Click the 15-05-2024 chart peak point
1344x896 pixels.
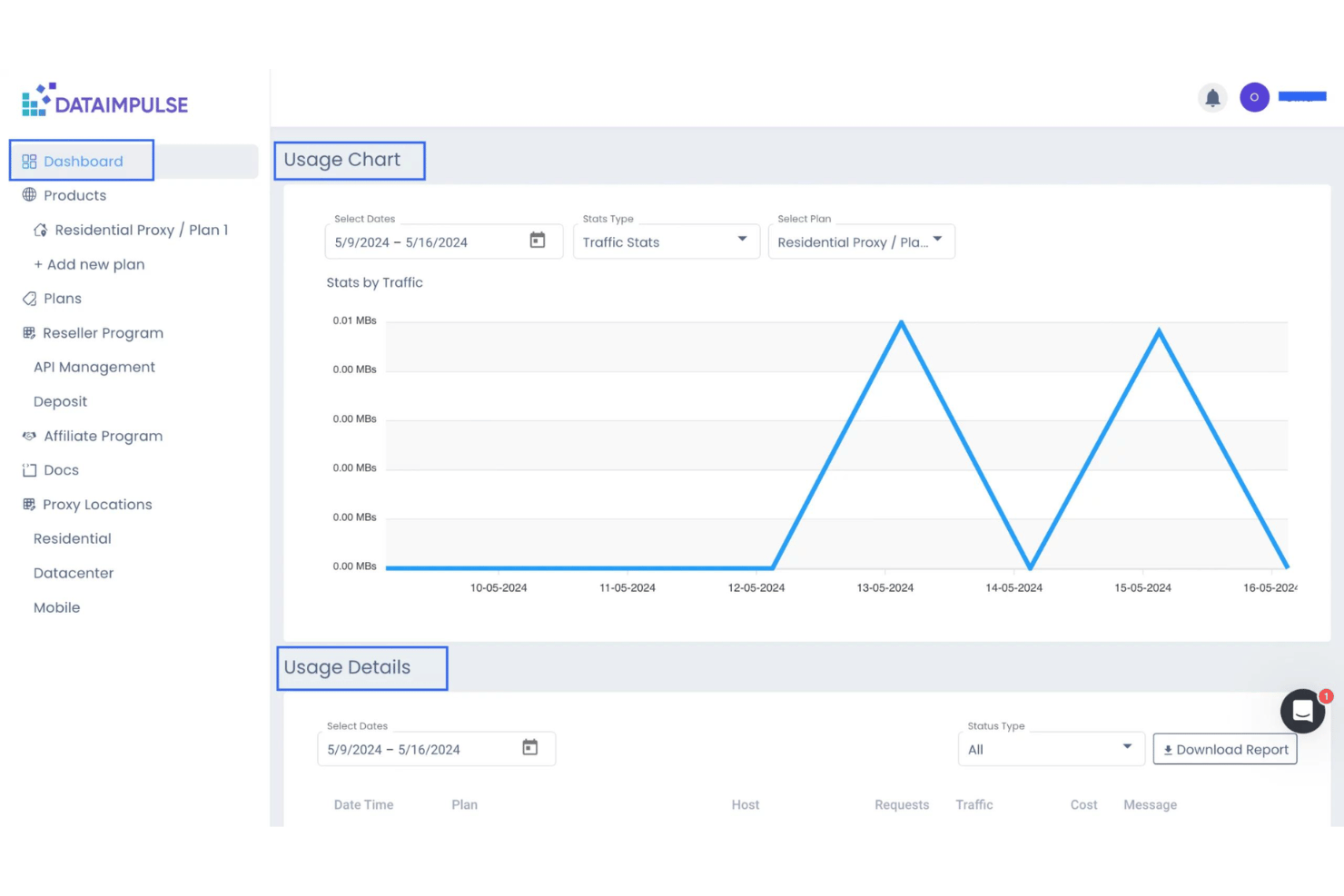pyautogui.click(x=1159, y=331)
